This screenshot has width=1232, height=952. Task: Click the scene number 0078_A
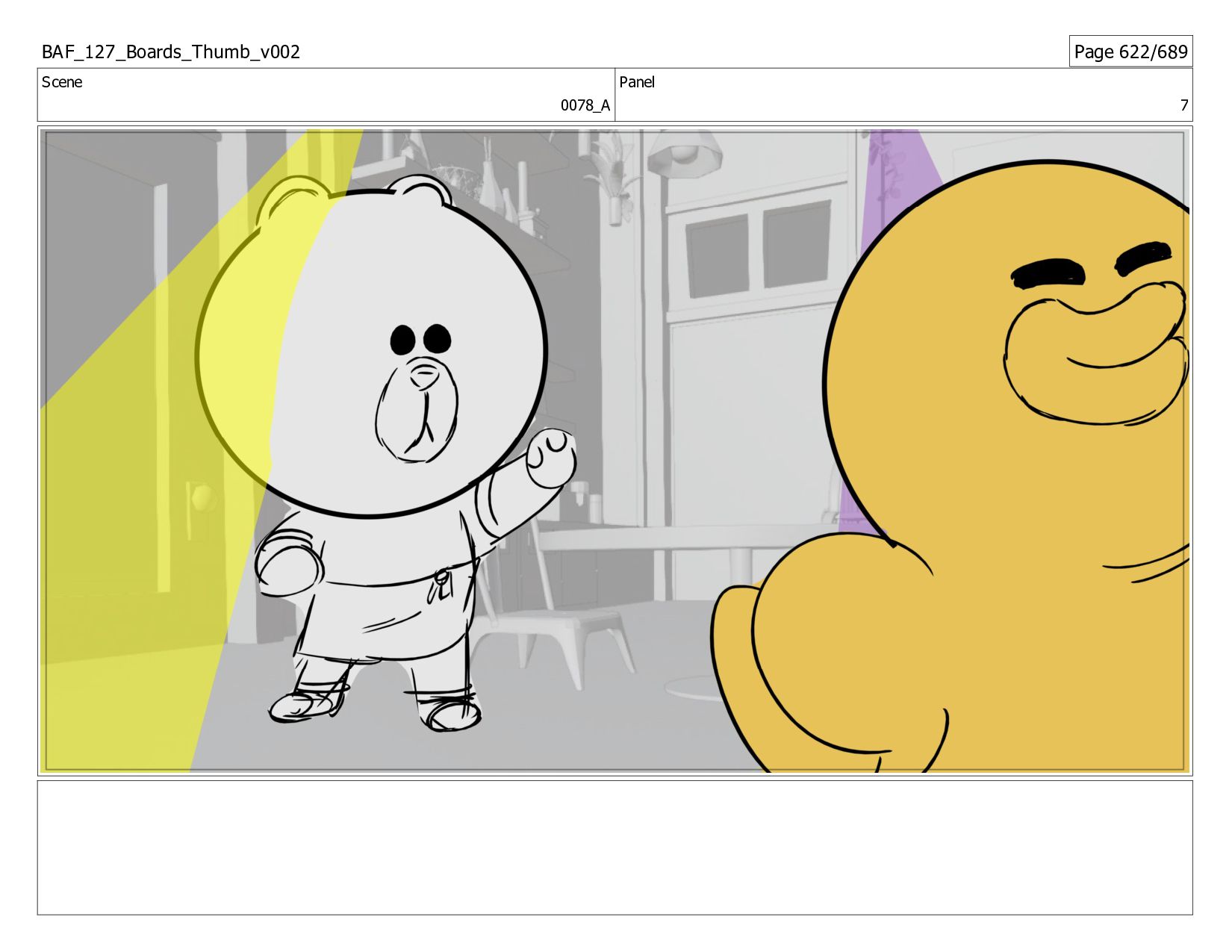585,105
